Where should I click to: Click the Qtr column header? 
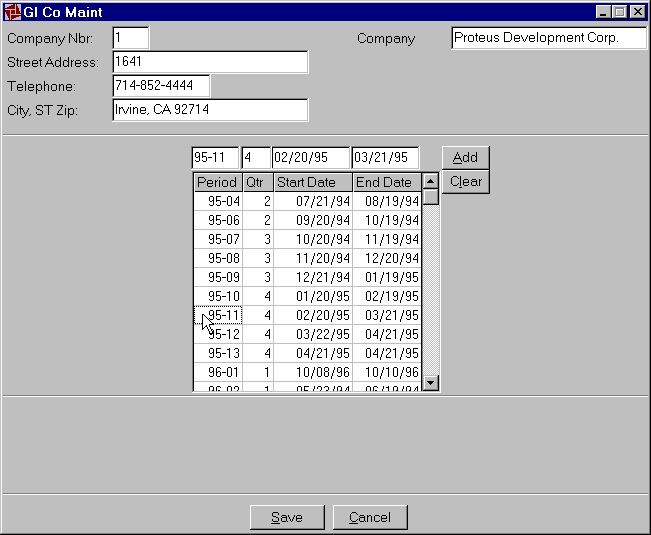[x=258, y=183]
